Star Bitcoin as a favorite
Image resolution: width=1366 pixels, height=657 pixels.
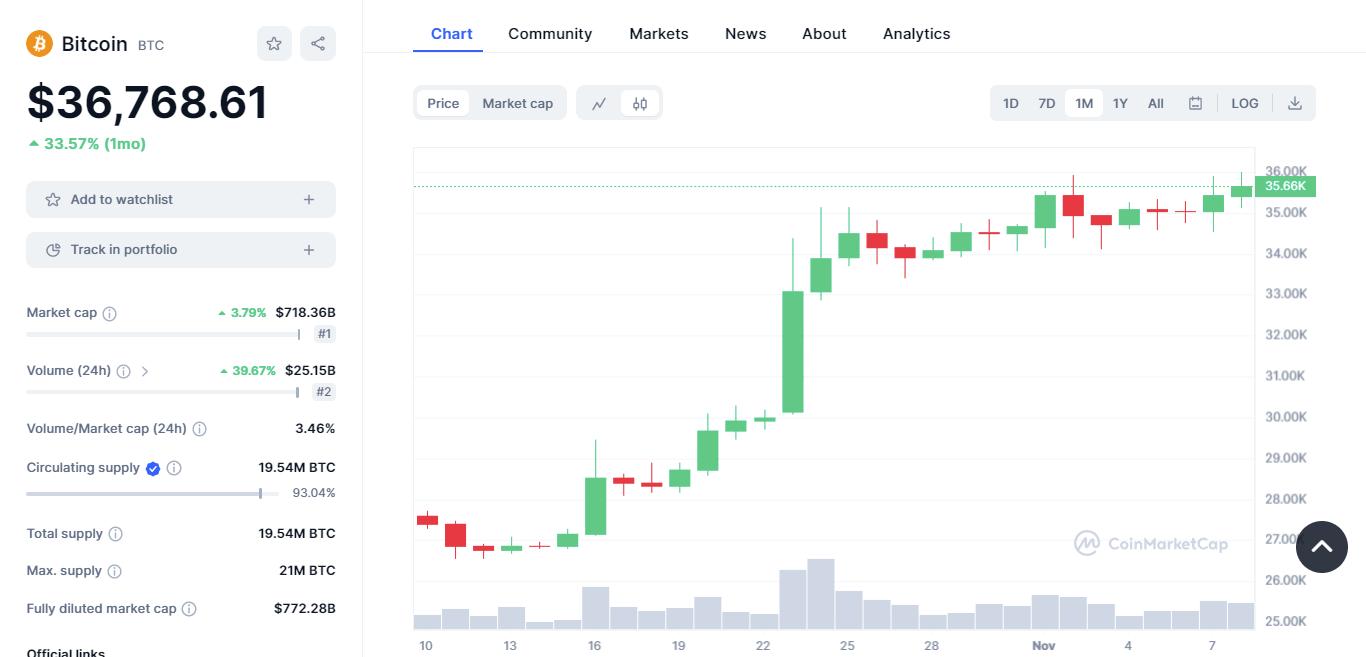tap(274, 44)
